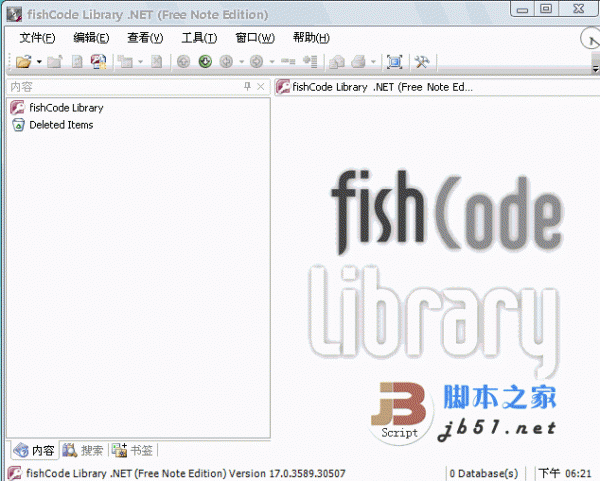
Task: Click the green move down arrow icon
Action: [x=205, y=62]
